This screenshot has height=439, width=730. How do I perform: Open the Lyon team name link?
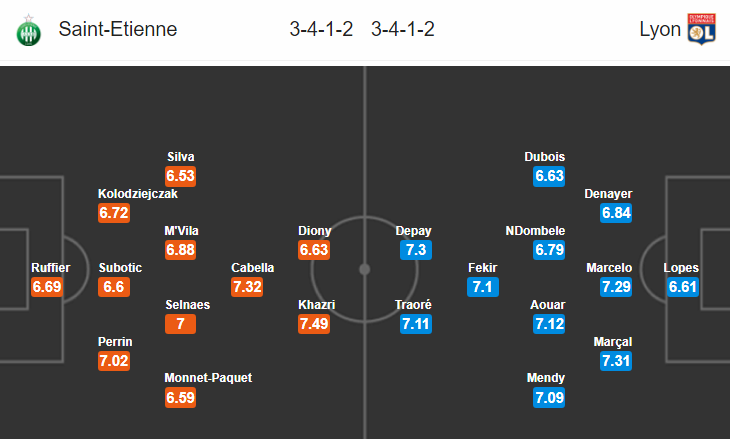pyautogui.click(x=660, y=29)
